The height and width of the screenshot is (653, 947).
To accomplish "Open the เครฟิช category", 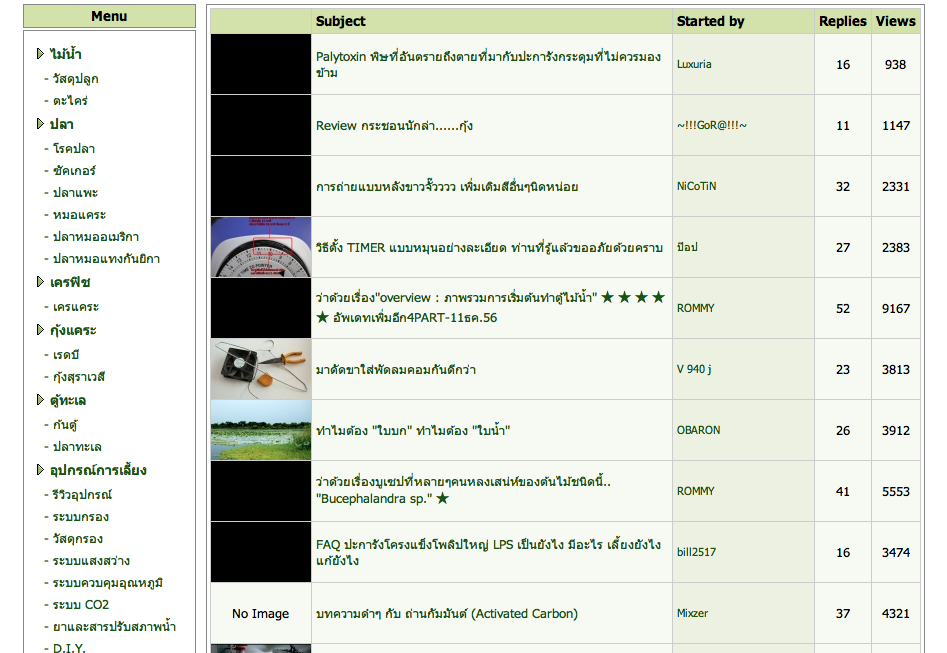I will point(70,282).
